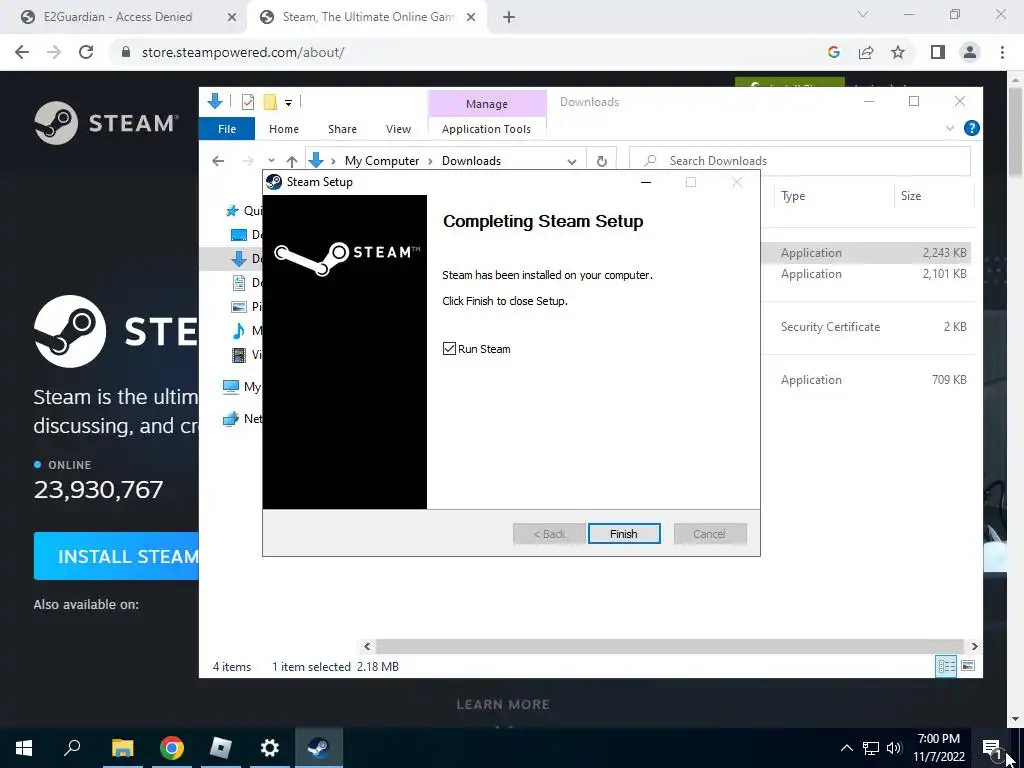Click the Steam logo in page header
Image resolution: width=1024 pixels, height=768 pixels.
coord(106,123)
